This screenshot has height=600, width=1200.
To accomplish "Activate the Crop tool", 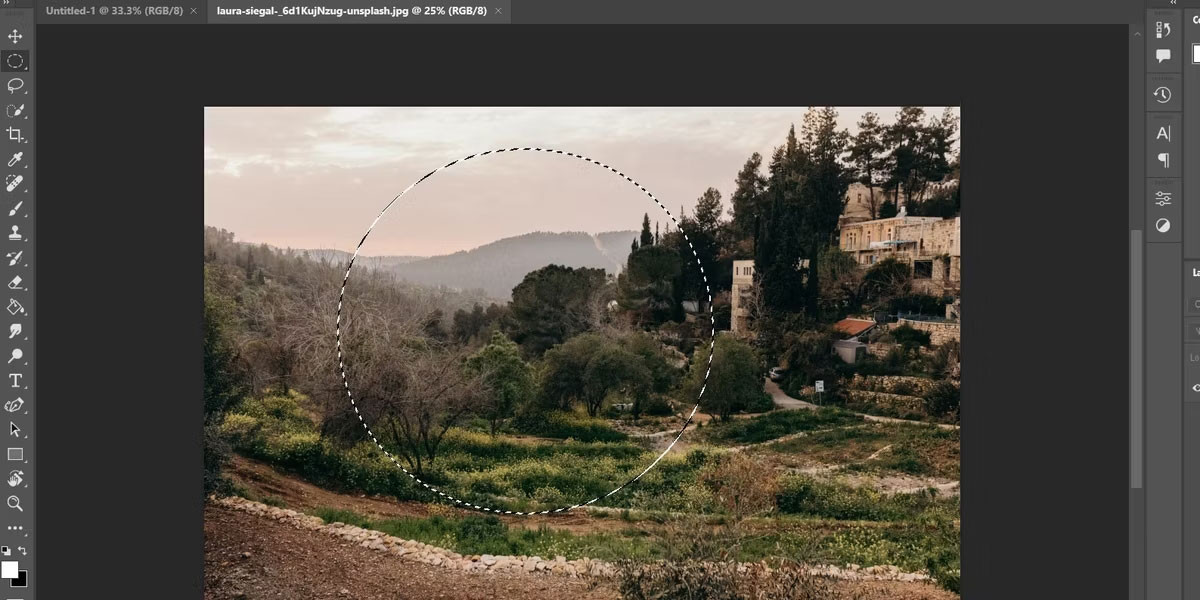I will pos(15,135).
